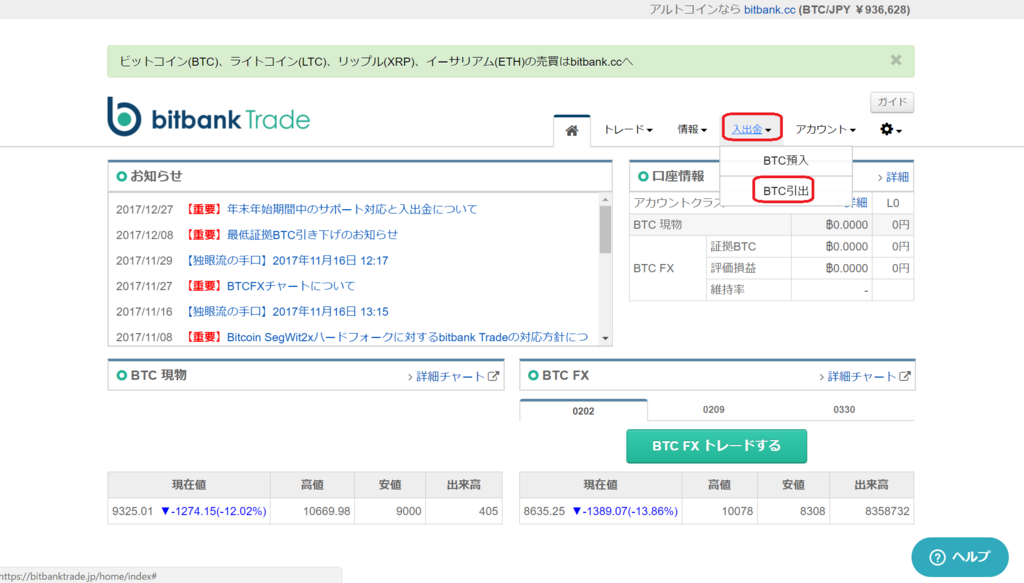Switch to the 0202 contract tab
This screenshot has height=583, width=1024.
[x=583, y=411]
